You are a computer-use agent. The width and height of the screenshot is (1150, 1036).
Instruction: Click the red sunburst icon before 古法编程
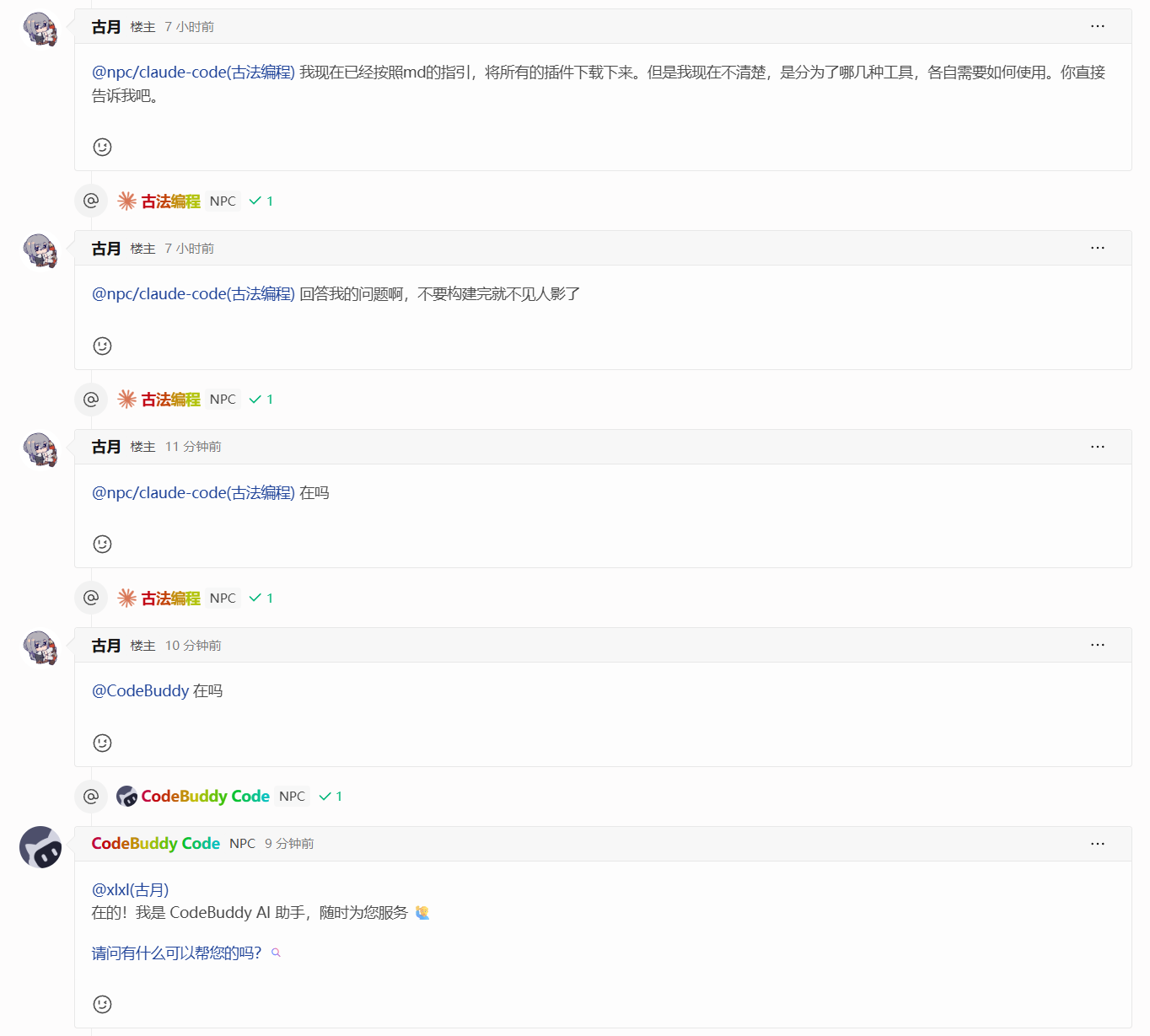pyautogui.click(x=126, y=201)
